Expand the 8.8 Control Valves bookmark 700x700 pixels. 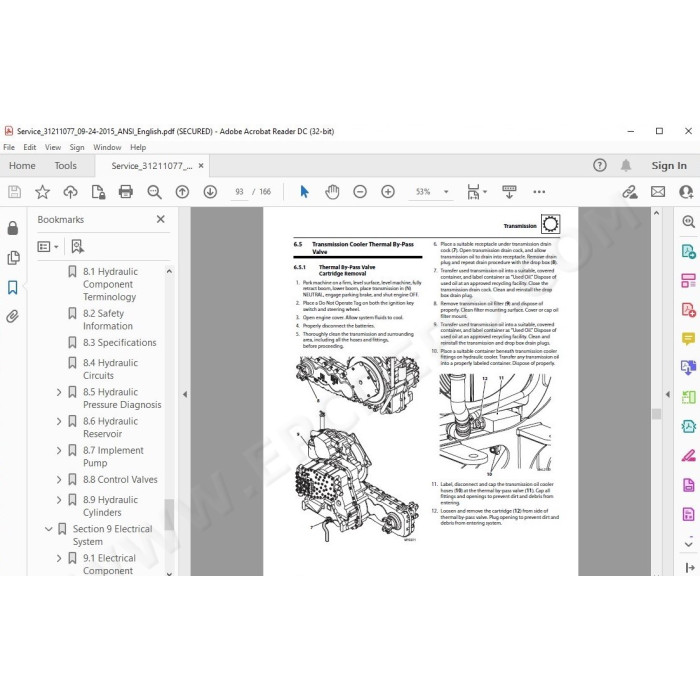click(x=59, y=479)
